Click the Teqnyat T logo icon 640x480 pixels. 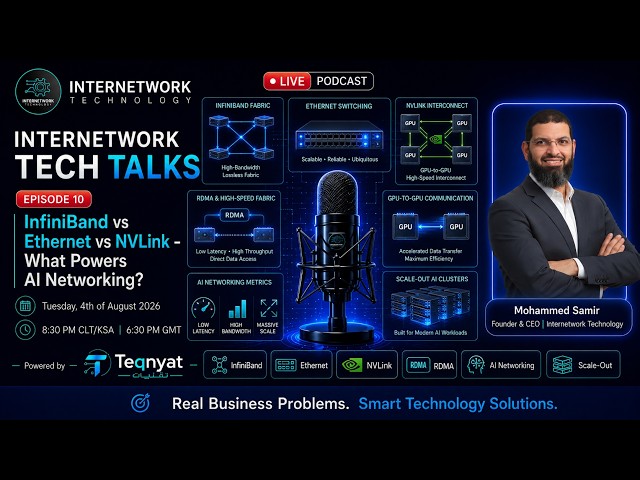click(x=97, y=363)
